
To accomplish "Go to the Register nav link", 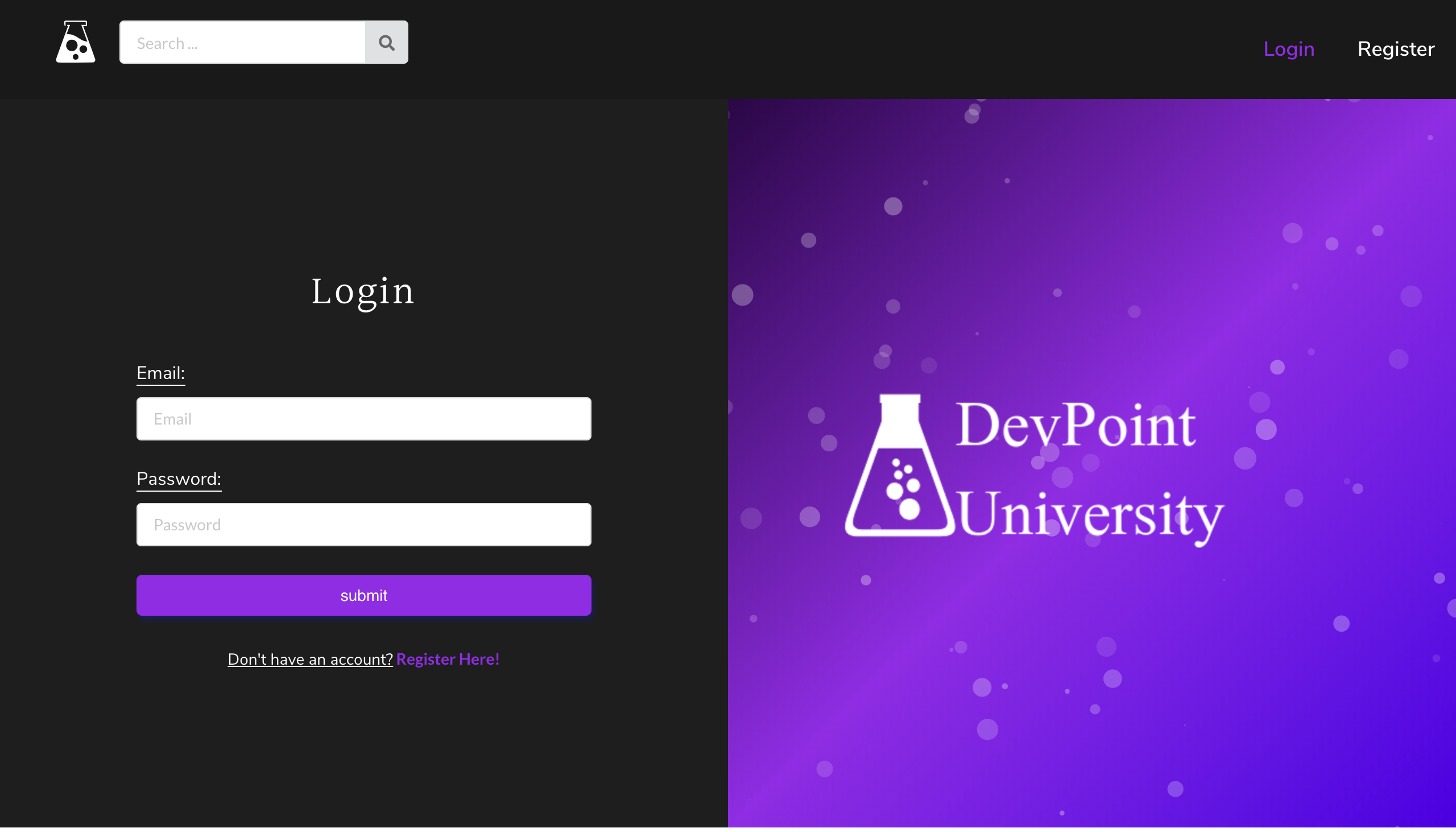I will click(1396, 49).
